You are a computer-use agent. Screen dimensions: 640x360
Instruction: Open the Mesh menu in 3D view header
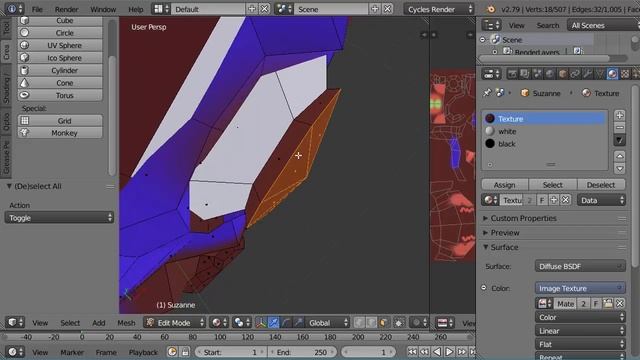tap(126, 323)
